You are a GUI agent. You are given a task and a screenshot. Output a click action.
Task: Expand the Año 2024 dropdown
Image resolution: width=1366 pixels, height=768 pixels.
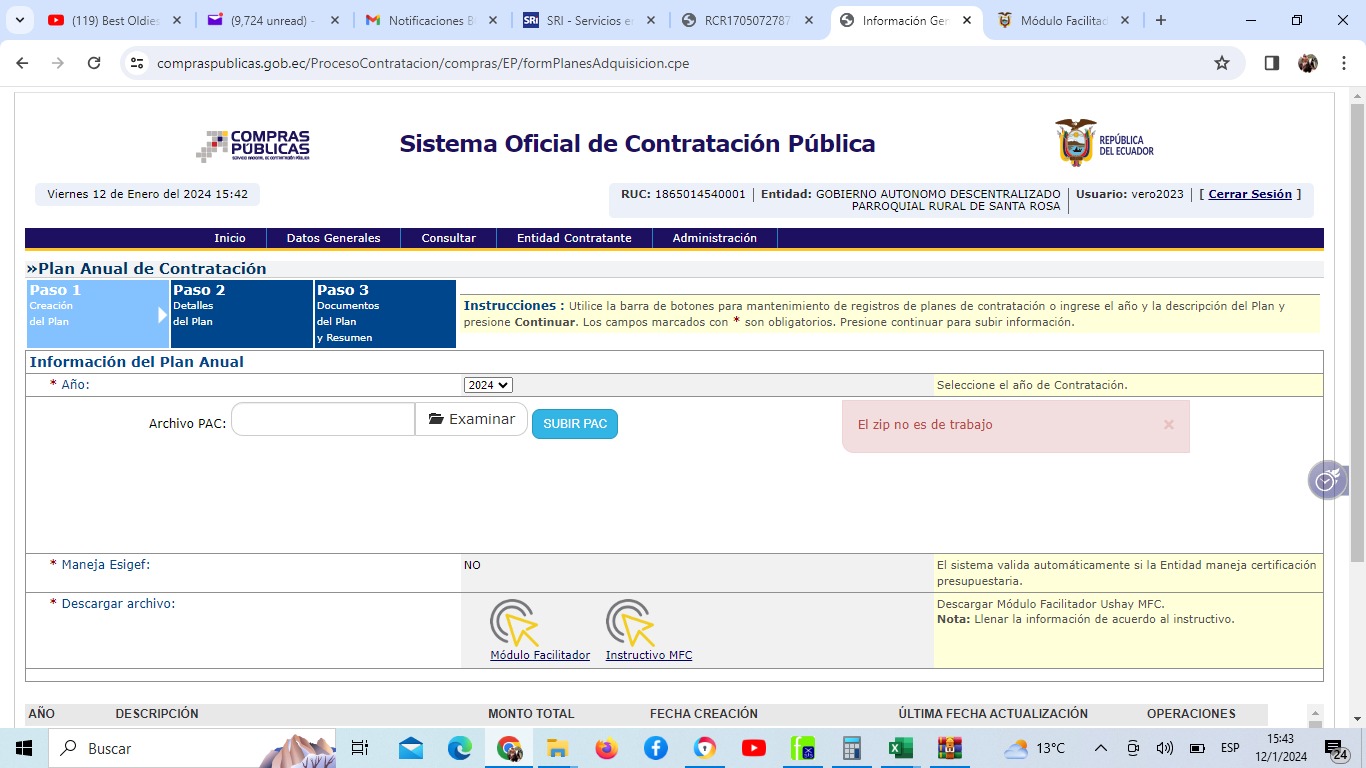pyautogui.click(x=488, y=385)
